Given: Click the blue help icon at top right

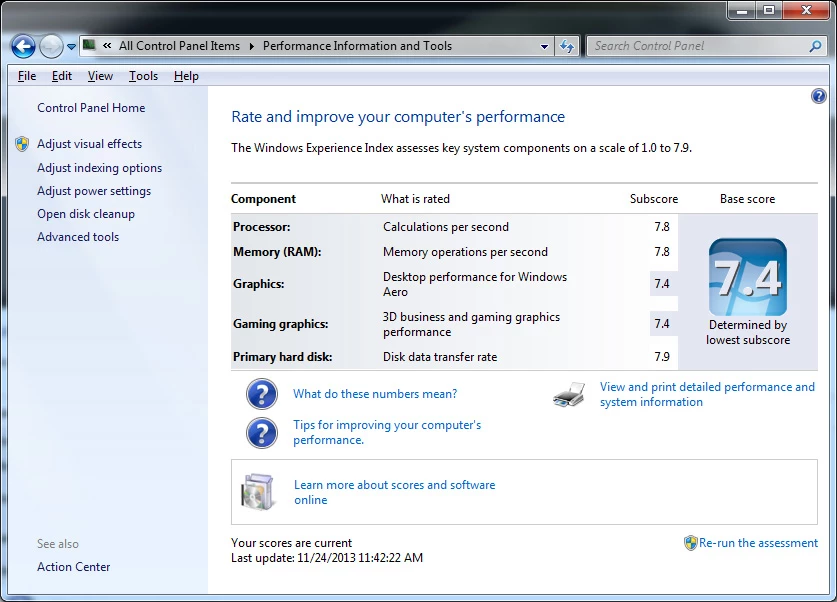Looking at the screenshot, I should click(x=818, y=96).
